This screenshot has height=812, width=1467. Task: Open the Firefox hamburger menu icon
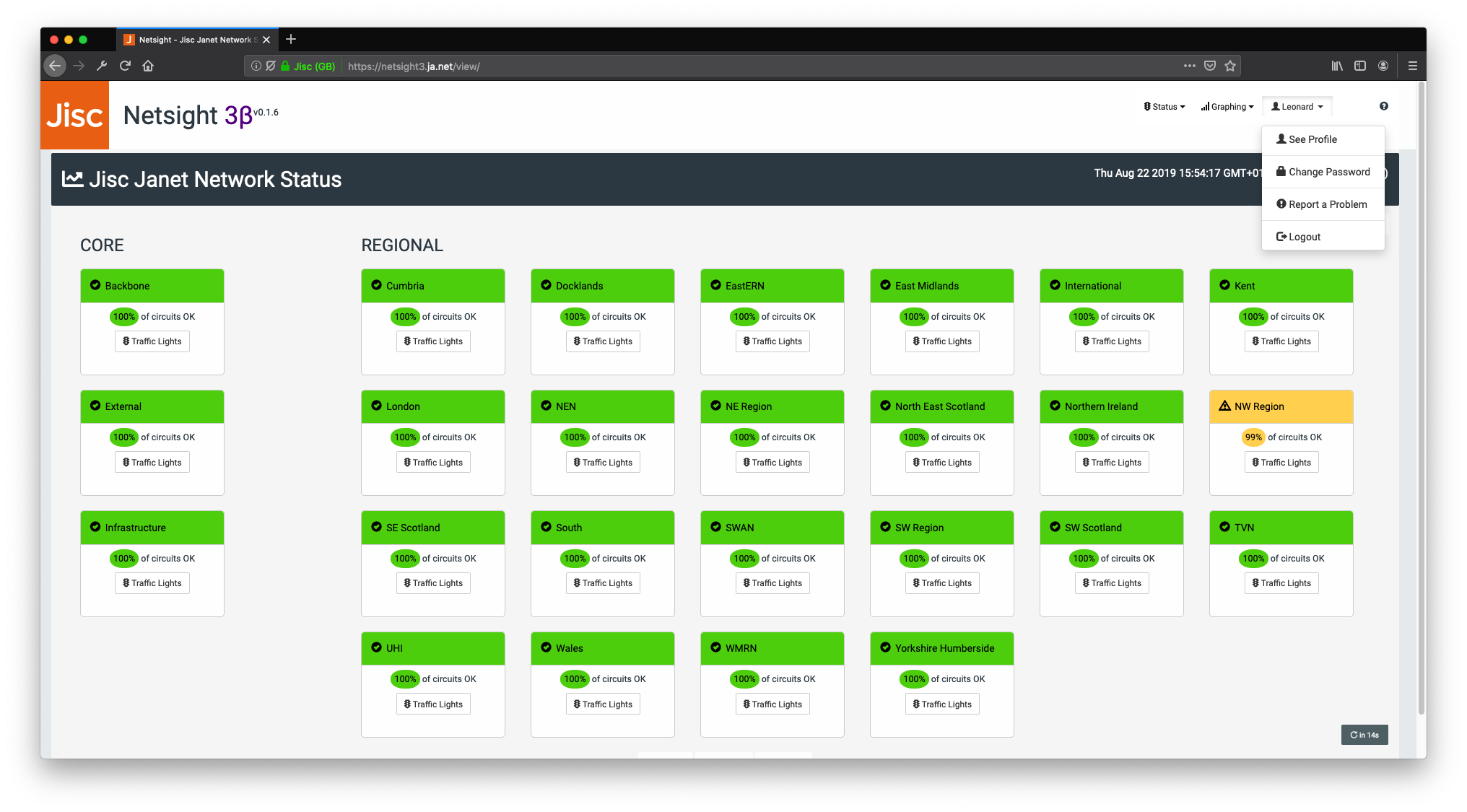click(x=1412, y=66)
